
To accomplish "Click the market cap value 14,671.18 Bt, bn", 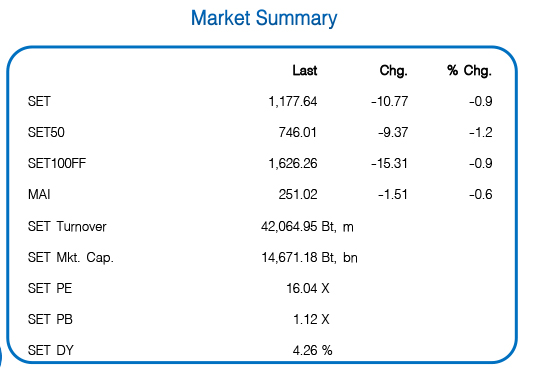I will [309, 258].
